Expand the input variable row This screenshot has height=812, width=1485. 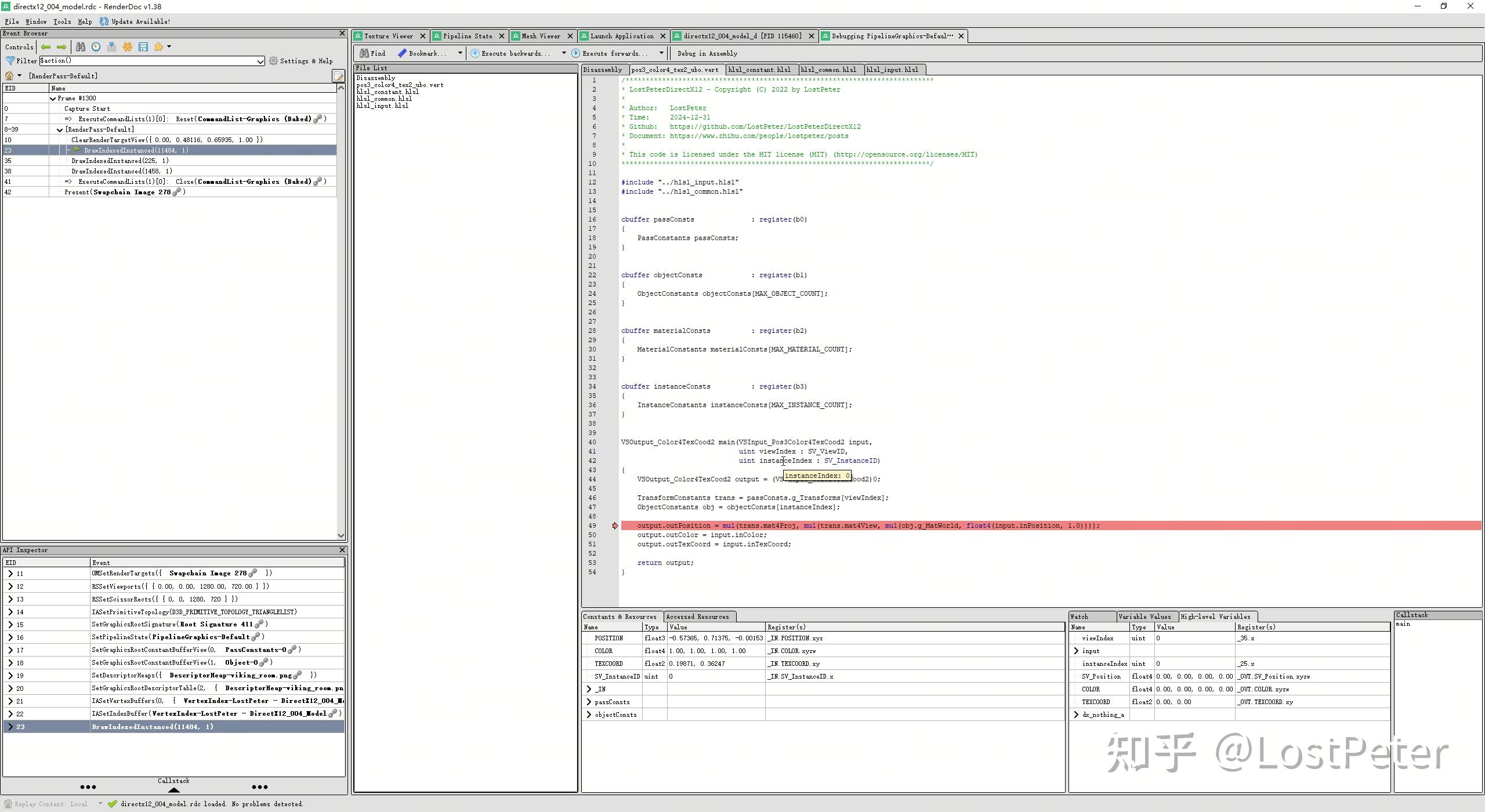[x=1077, y=651]
